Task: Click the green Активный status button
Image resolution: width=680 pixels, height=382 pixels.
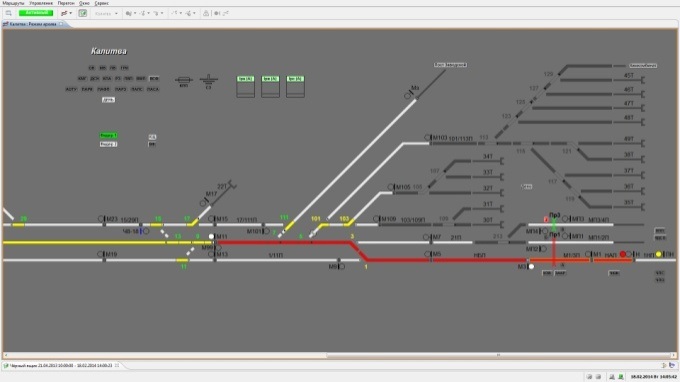Action: 36,13
